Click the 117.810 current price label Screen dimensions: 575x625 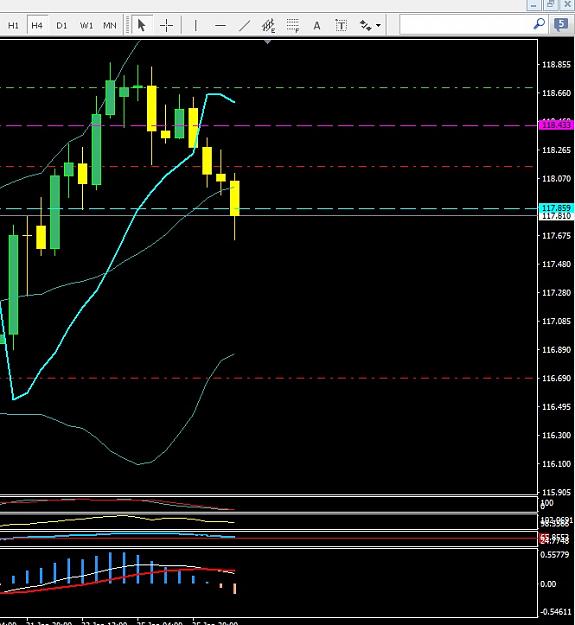point(556,216)
